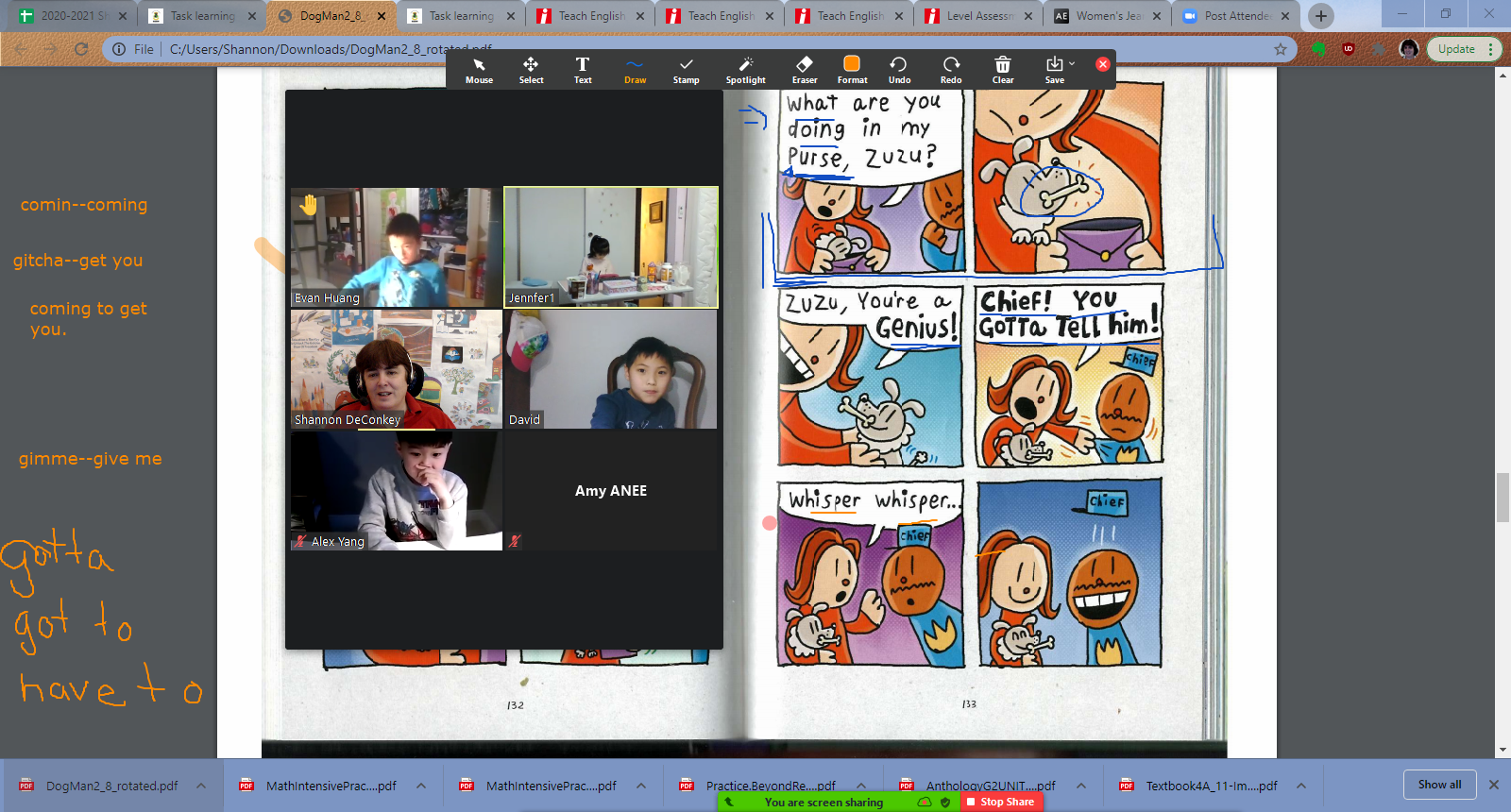Screen dimensions: 1511x812
Task: Close the Women's Jeans tab
Action: click(1157, 16)
